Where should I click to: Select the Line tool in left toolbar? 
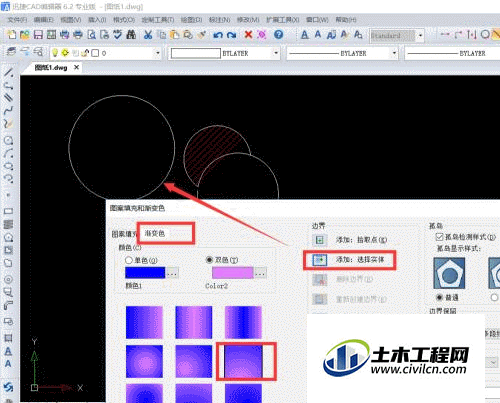(x=9, y=72)
